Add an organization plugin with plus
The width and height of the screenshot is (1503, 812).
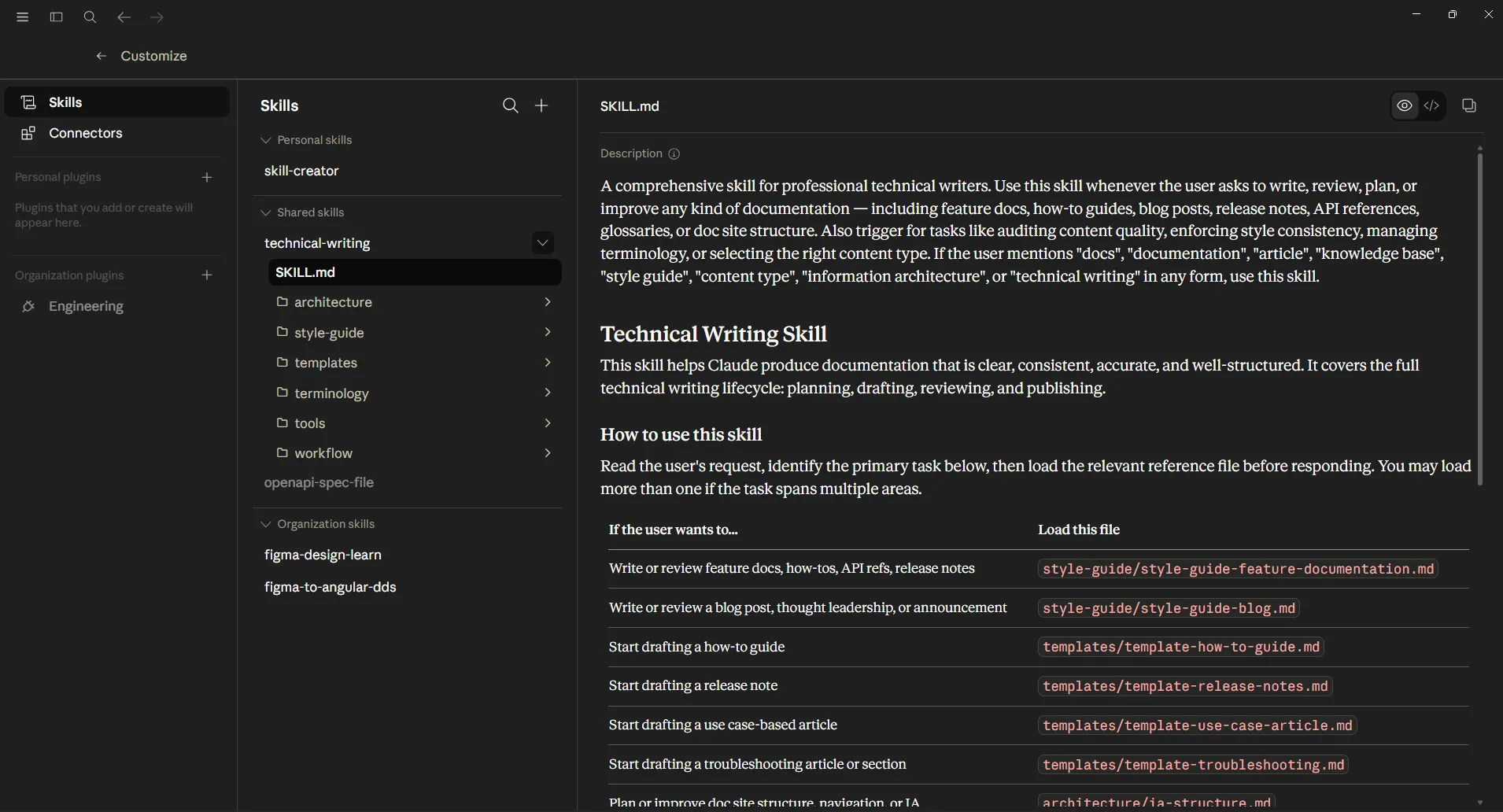207,275
